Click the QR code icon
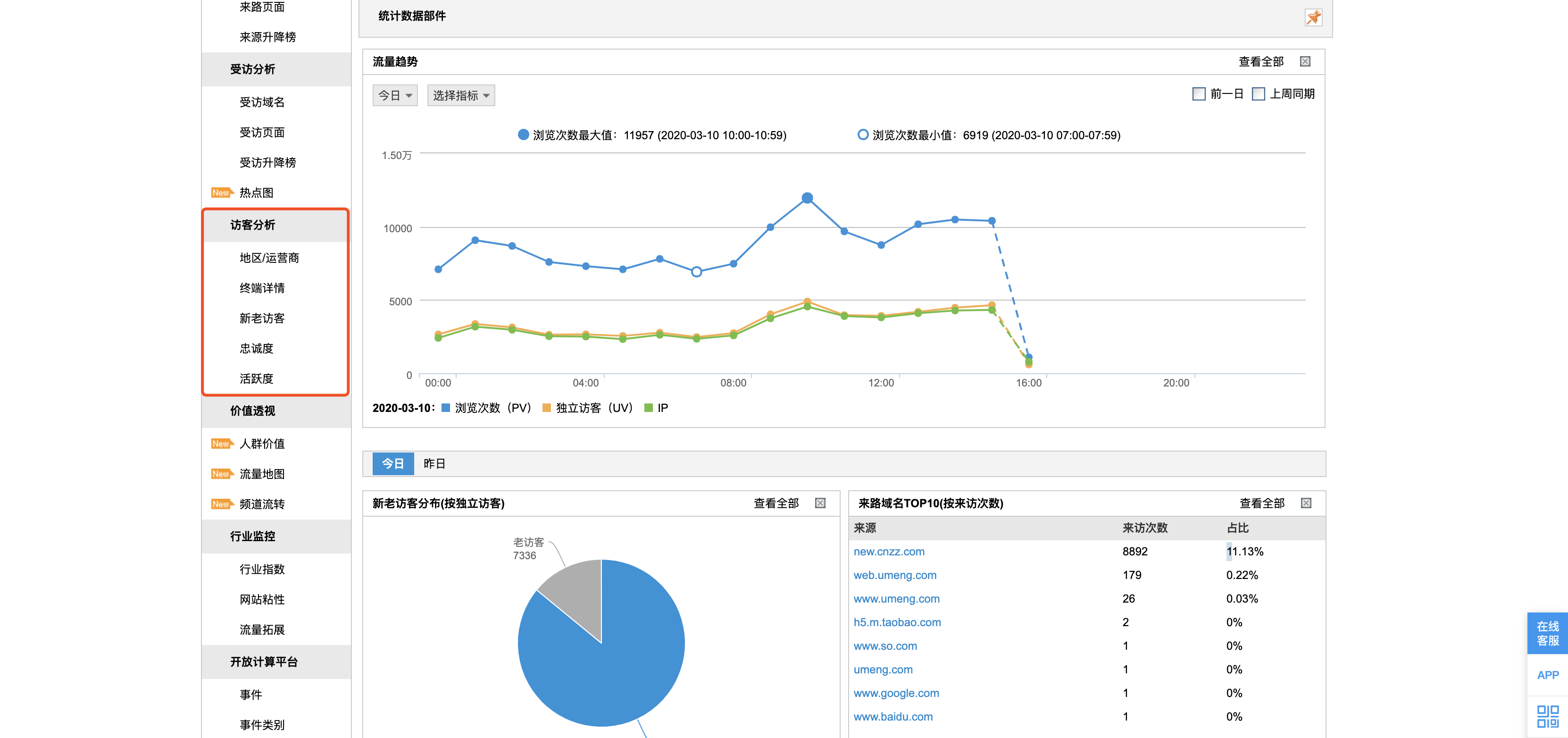This screenshot has height=738, width=1568. pos(1547,716)
